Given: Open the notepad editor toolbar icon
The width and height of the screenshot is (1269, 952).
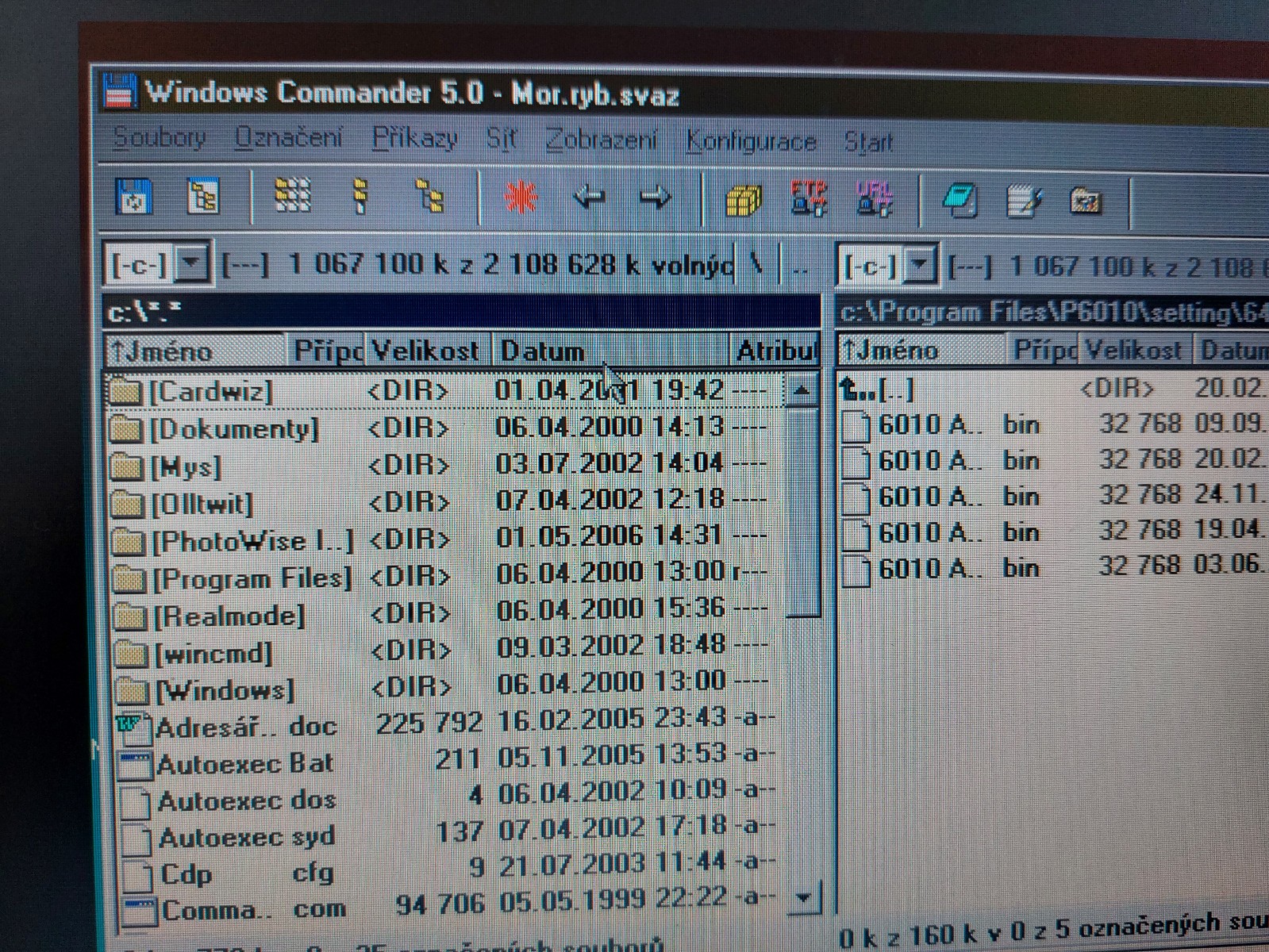Looking at the screenshot, I should [x=1023, y=202].
